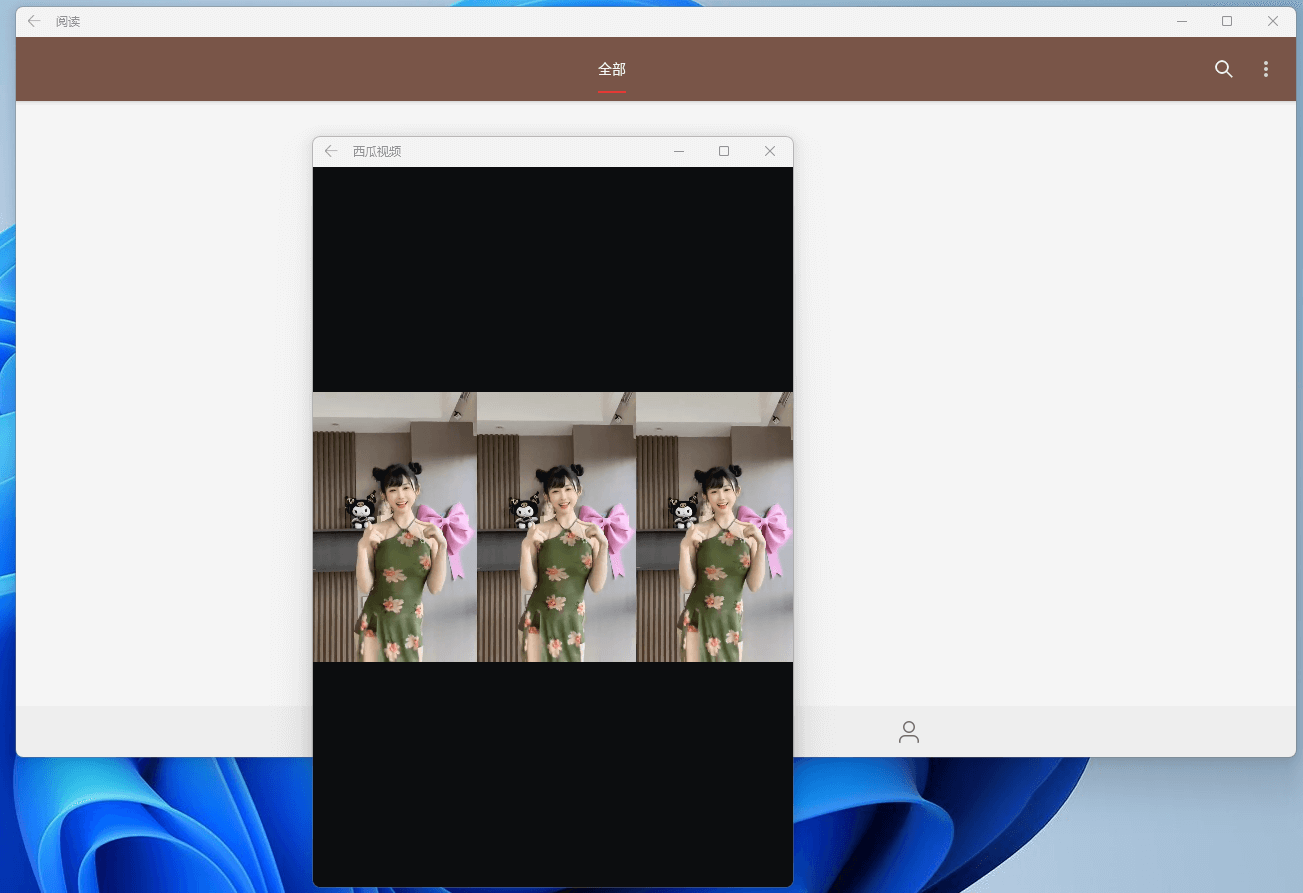
Task: Open the profile person icon
Action: coord(908,731)
